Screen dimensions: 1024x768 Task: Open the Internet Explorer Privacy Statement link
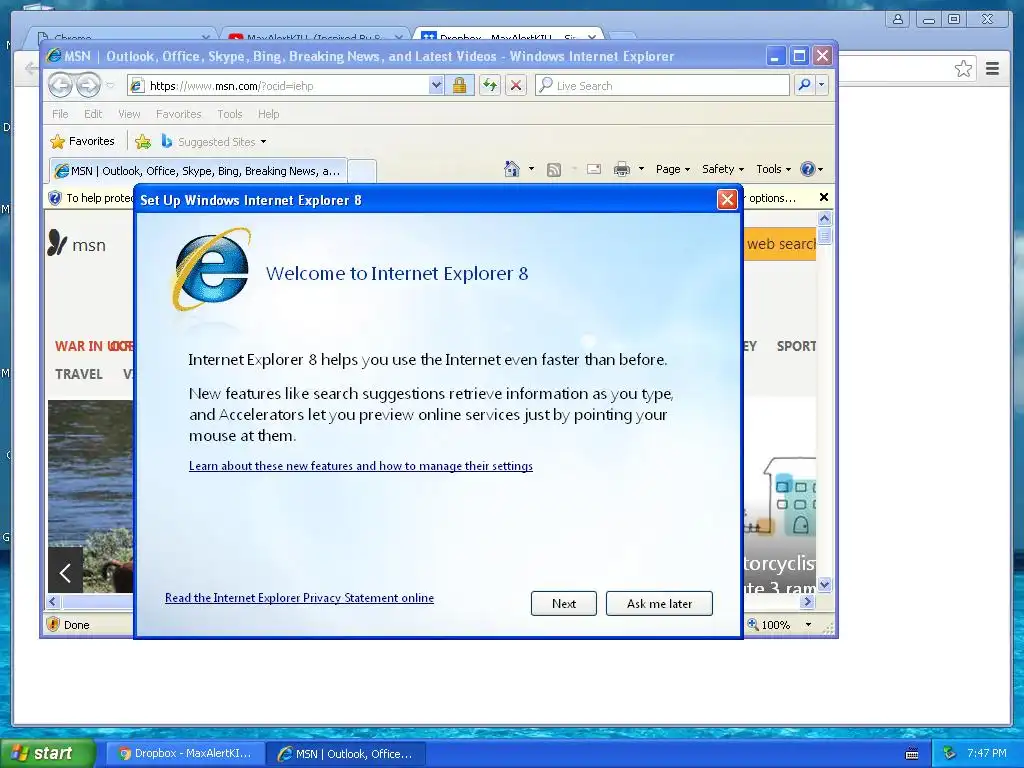pos(299,598)
